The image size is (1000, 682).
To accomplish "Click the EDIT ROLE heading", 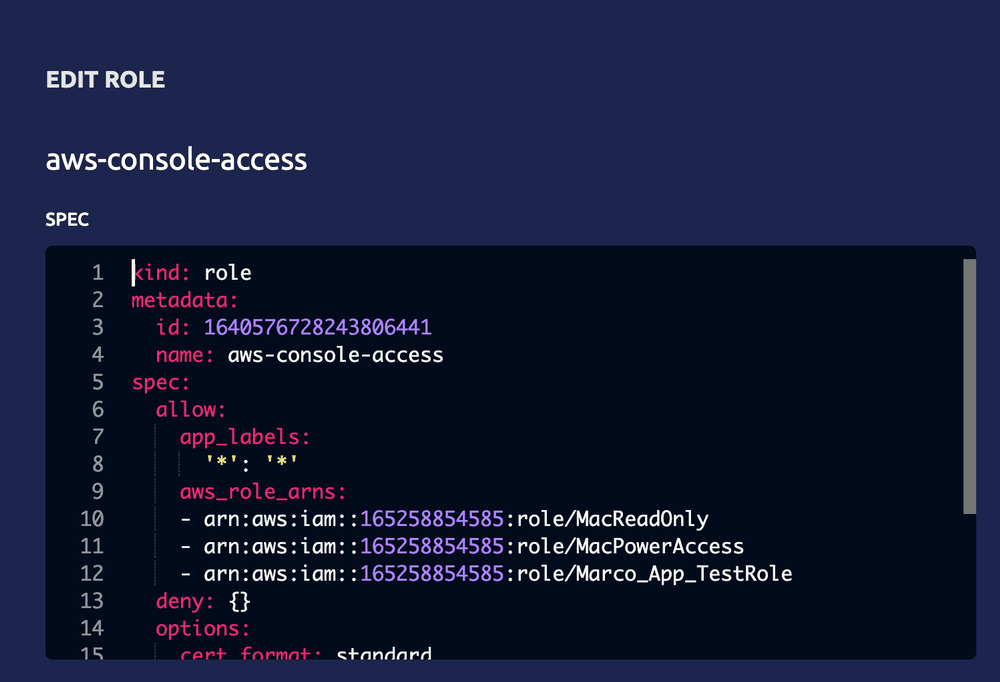I will [x=104, y=79].
